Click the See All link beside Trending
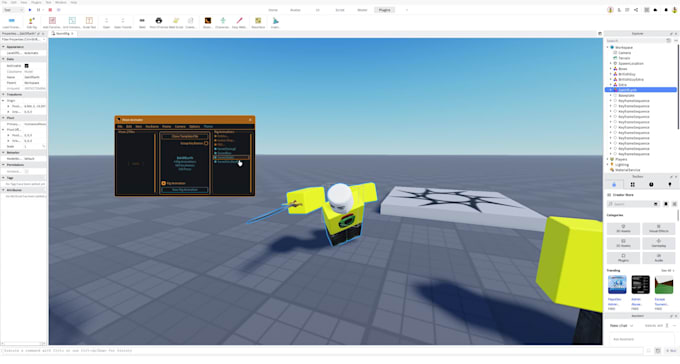The width and height of the screenshot is (680, 364). point(667,271)
